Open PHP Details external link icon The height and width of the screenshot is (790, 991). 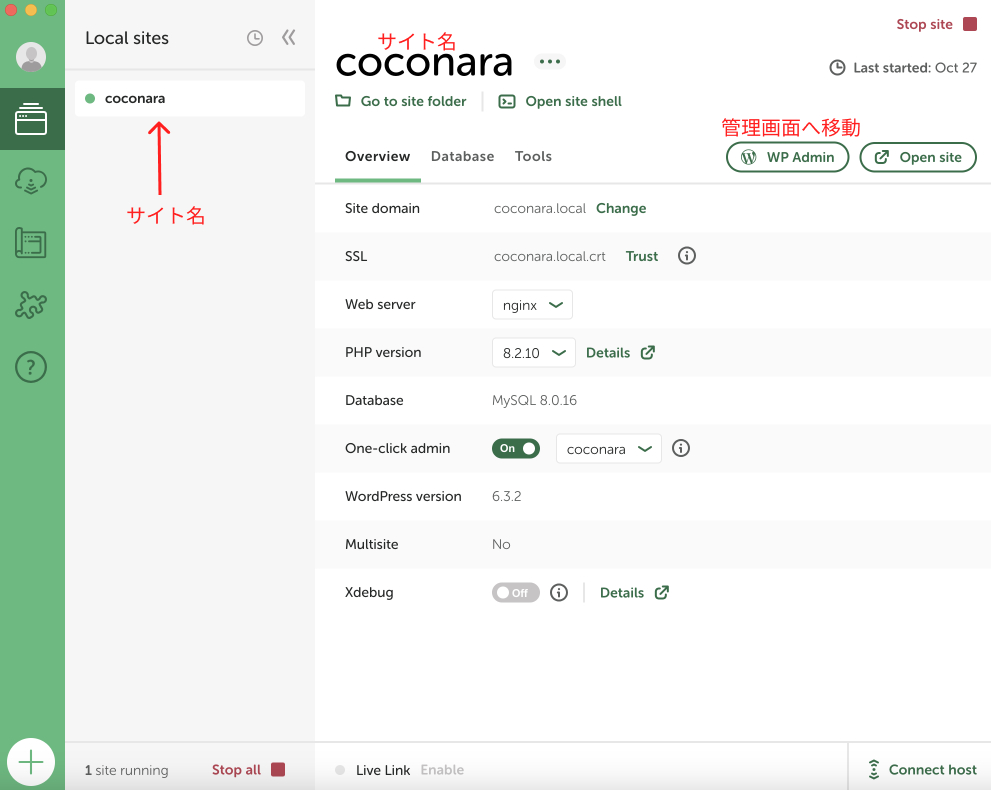tap(648, 352)
